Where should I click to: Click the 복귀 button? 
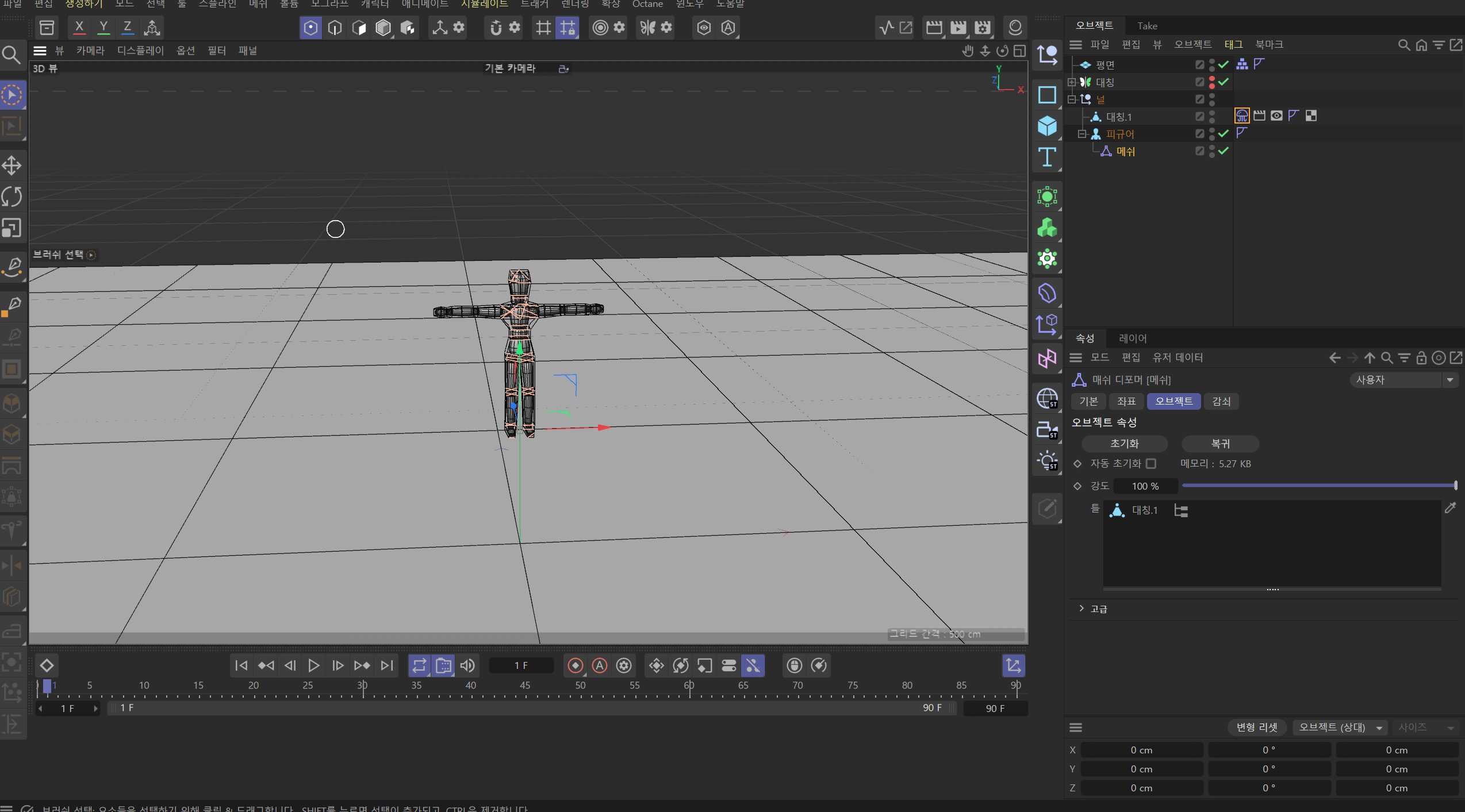(x=1220, y=444)
